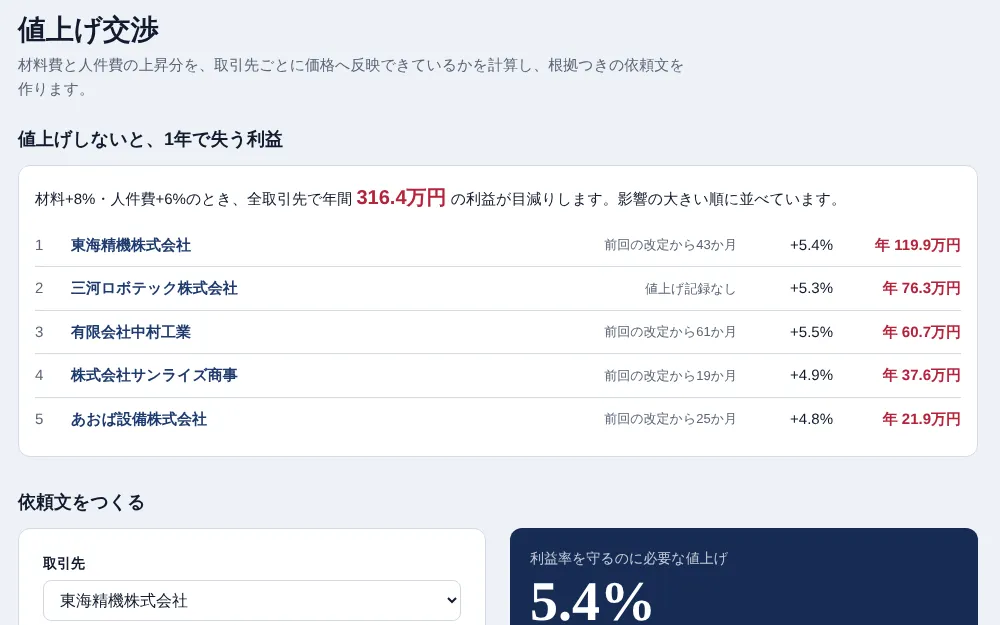This screenshot has height=625, width=1000.
Task: Click the 前回の改定から43か月 text
Action: pyautogui.click(x=670, y=245)
